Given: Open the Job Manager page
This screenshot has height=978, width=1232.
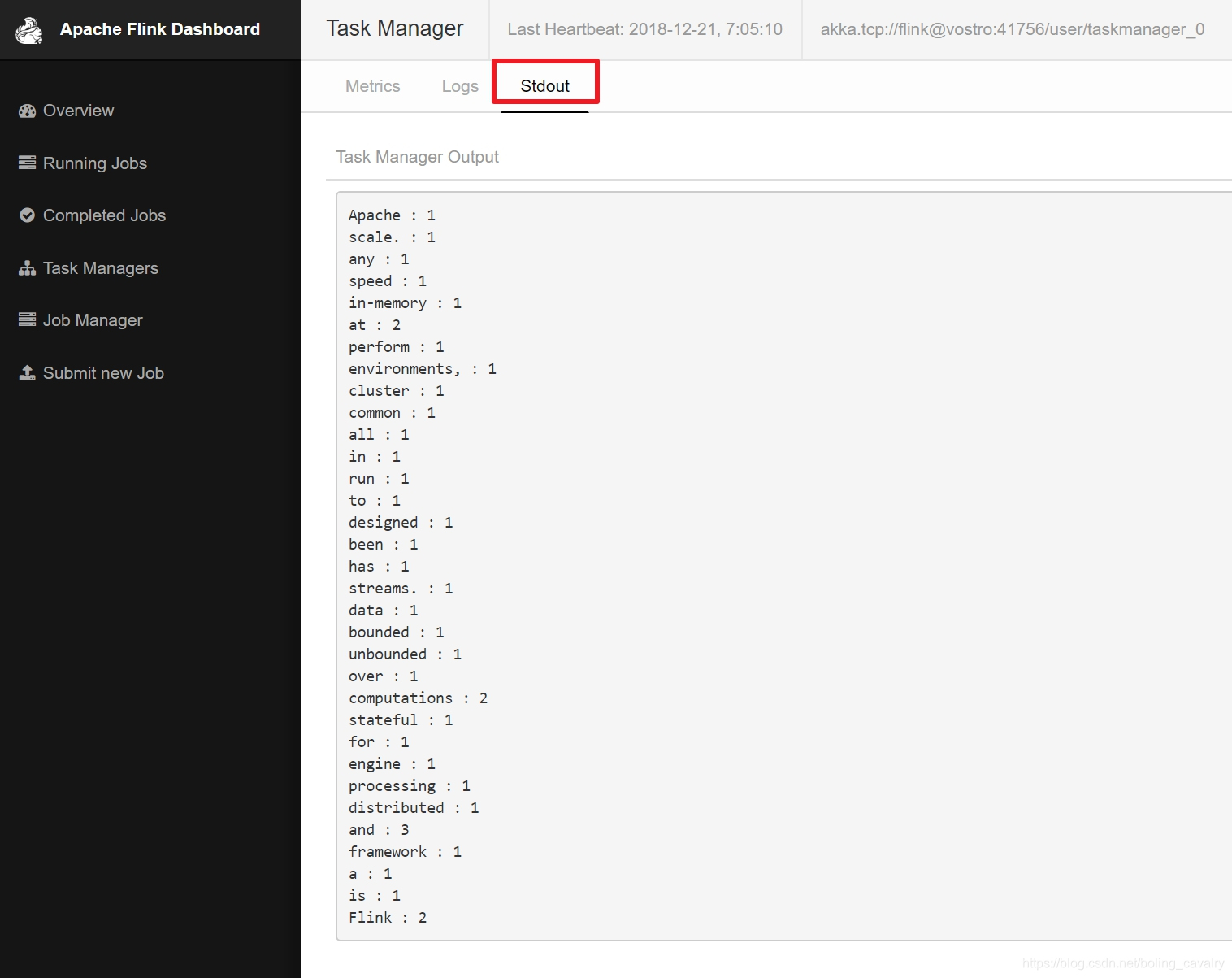Looking at the screenshot, I should (93, 320).
